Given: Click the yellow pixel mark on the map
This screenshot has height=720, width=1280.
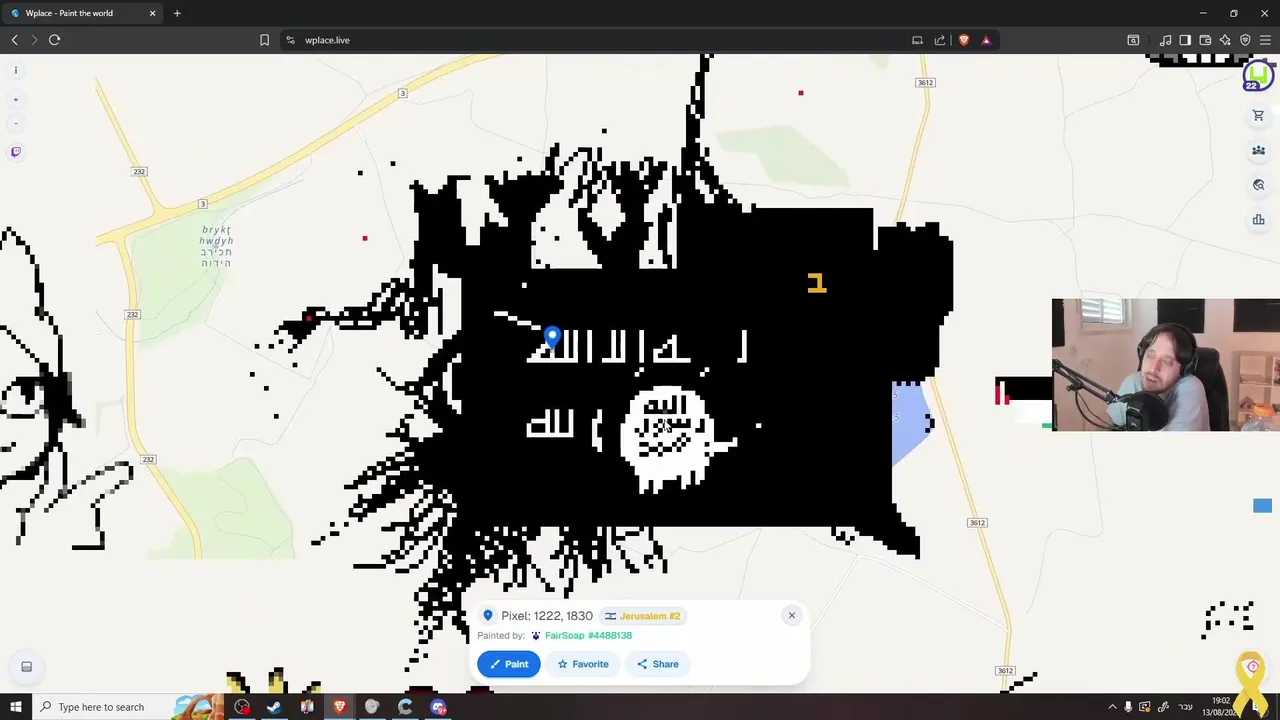Looking at the screenshot, I should (x=817, y=284).
